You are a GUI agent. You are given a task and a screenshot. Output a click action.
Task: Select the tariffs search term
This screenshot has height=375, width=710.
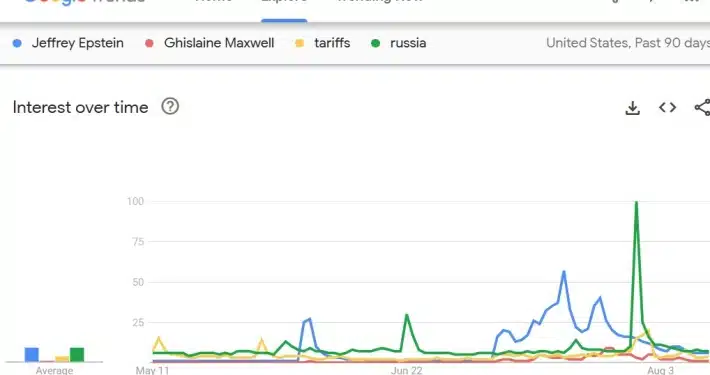pos(332,43)
